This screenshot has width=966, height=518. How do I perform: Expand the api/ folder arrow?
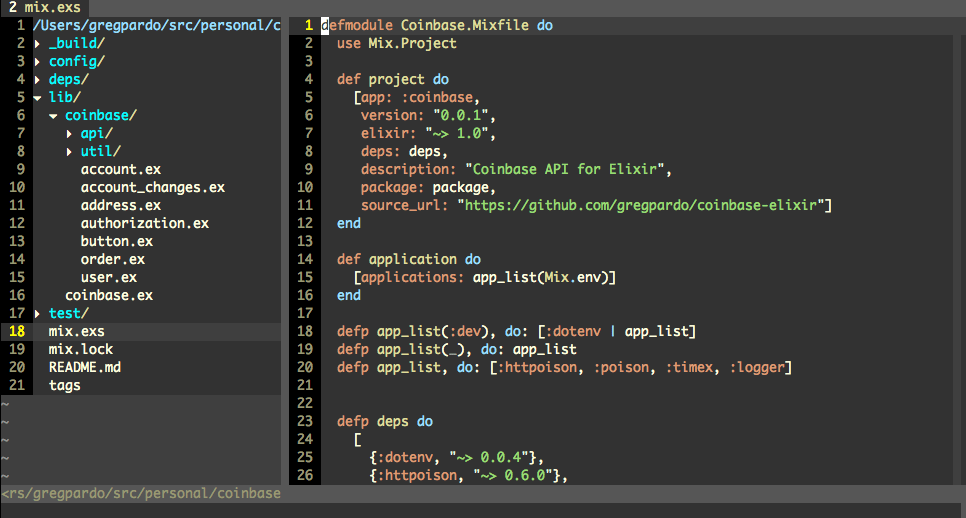coord(70,134)
